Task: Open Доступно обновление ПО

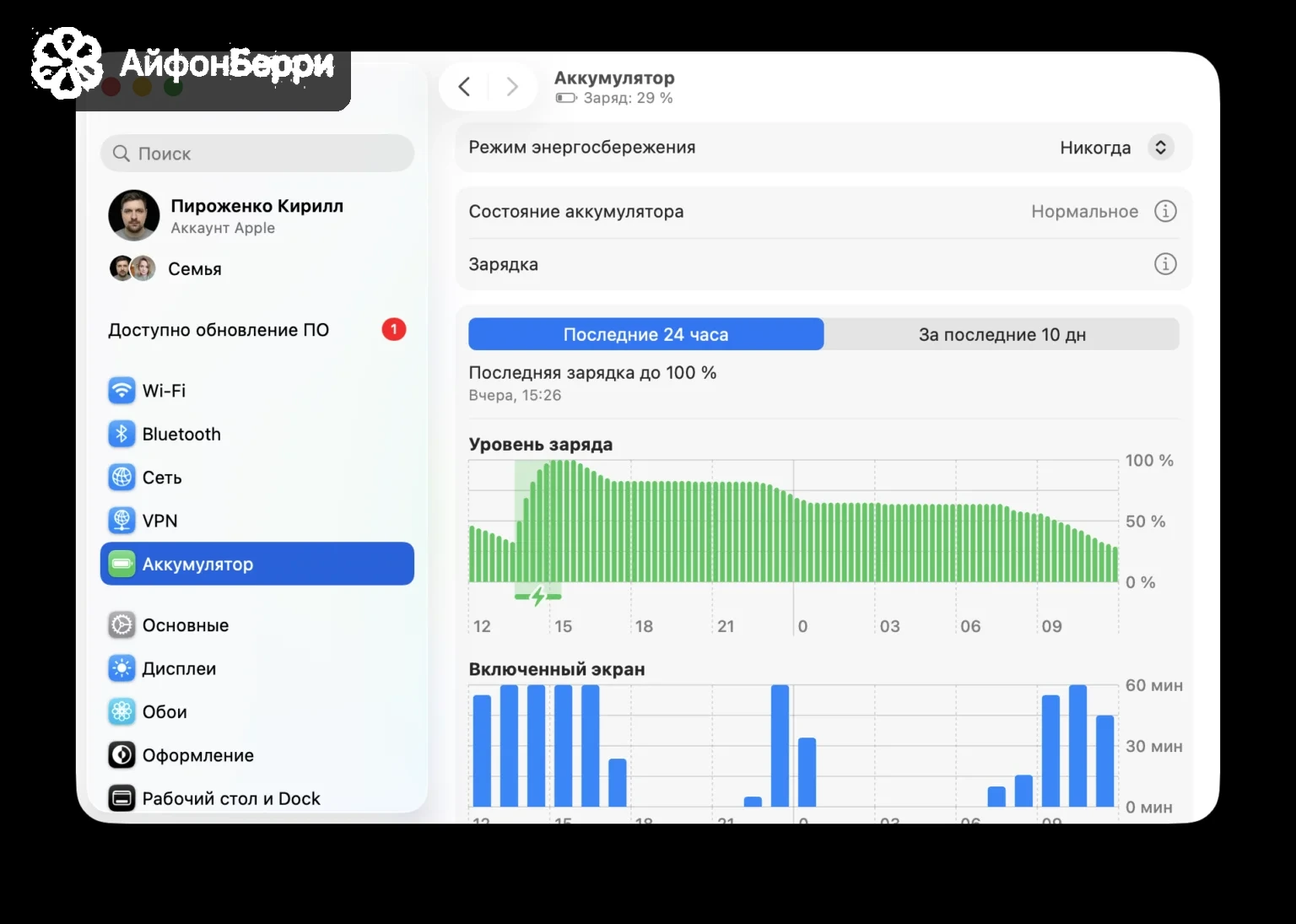Action: click(x=219, y=330)
